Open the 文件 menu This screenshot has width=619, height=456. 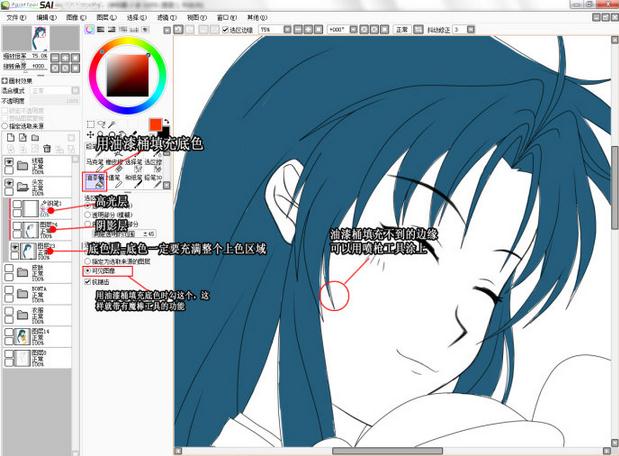(x=16, y=17)
